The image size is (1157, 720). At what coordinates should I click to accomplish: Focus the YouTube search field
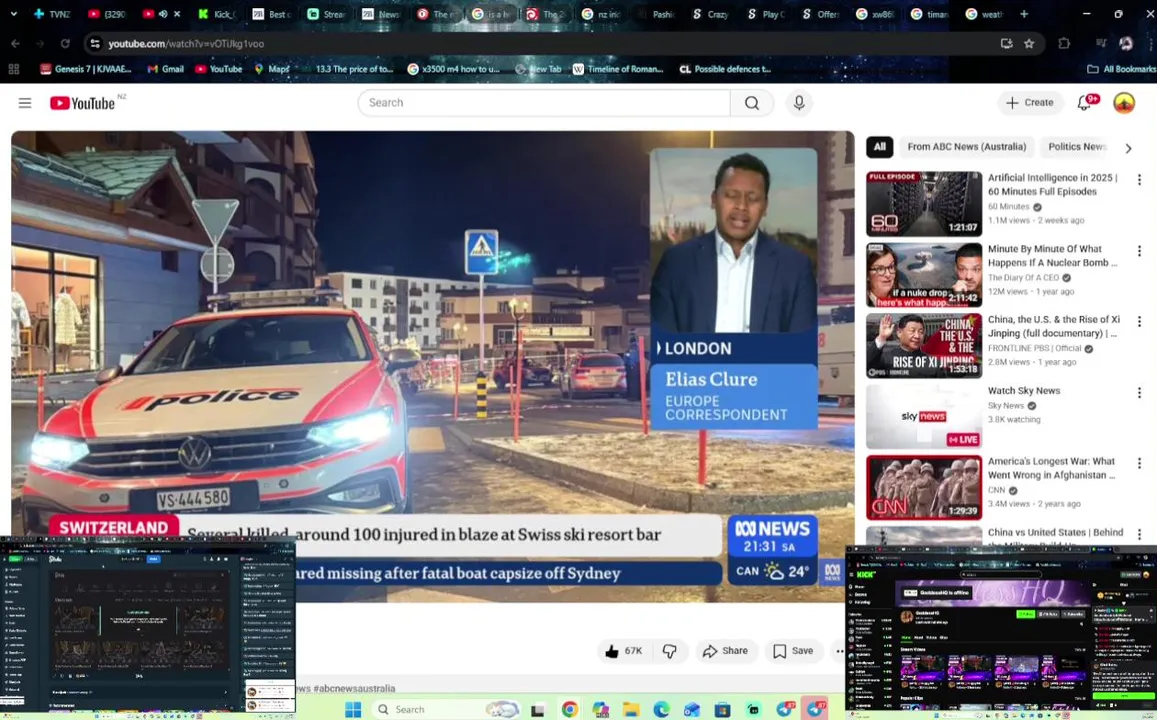(544, 103)
